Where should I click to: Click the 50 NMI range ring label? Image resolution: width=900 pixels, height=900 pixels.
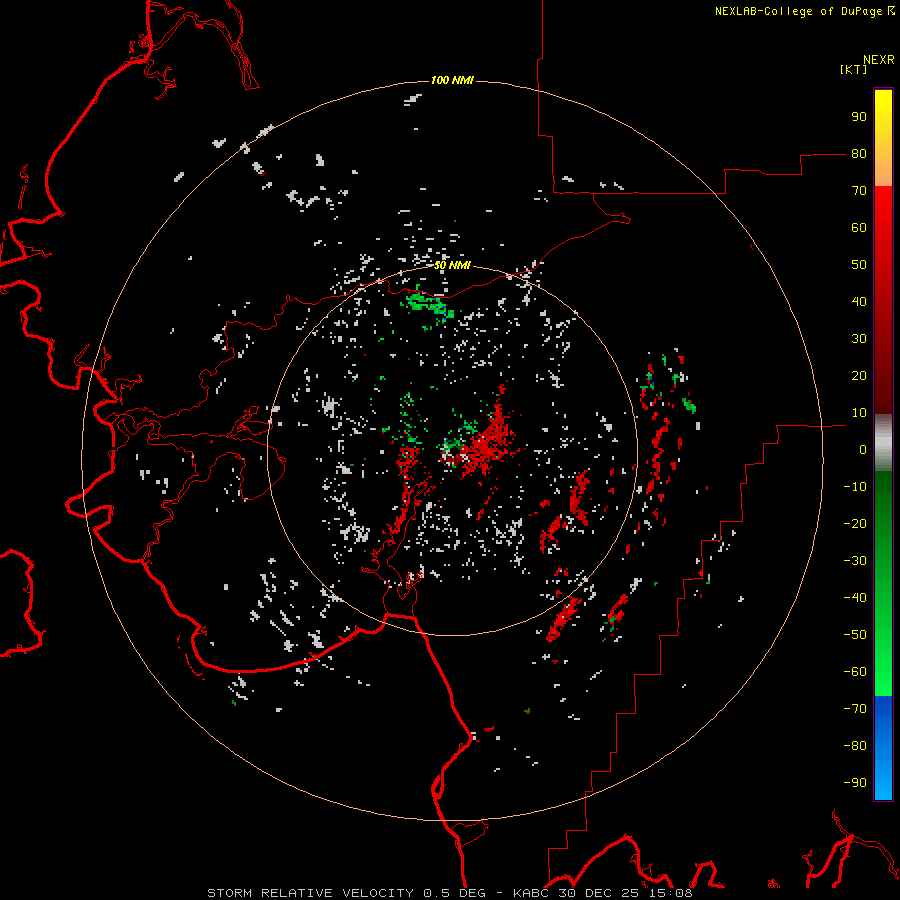(x=452, y=265)
